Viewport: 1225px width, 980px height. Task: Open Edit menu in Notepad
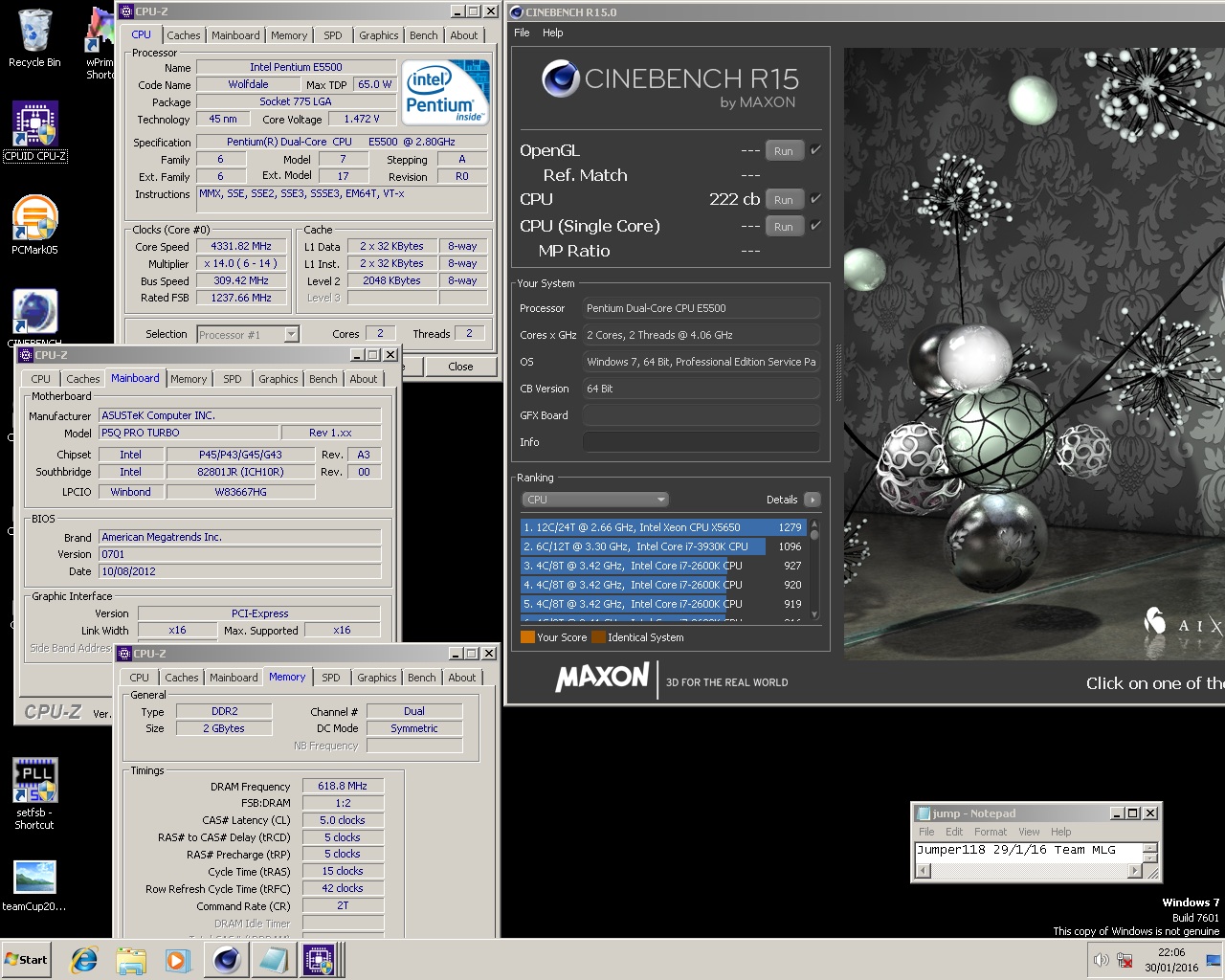click(x=954, y=832)
